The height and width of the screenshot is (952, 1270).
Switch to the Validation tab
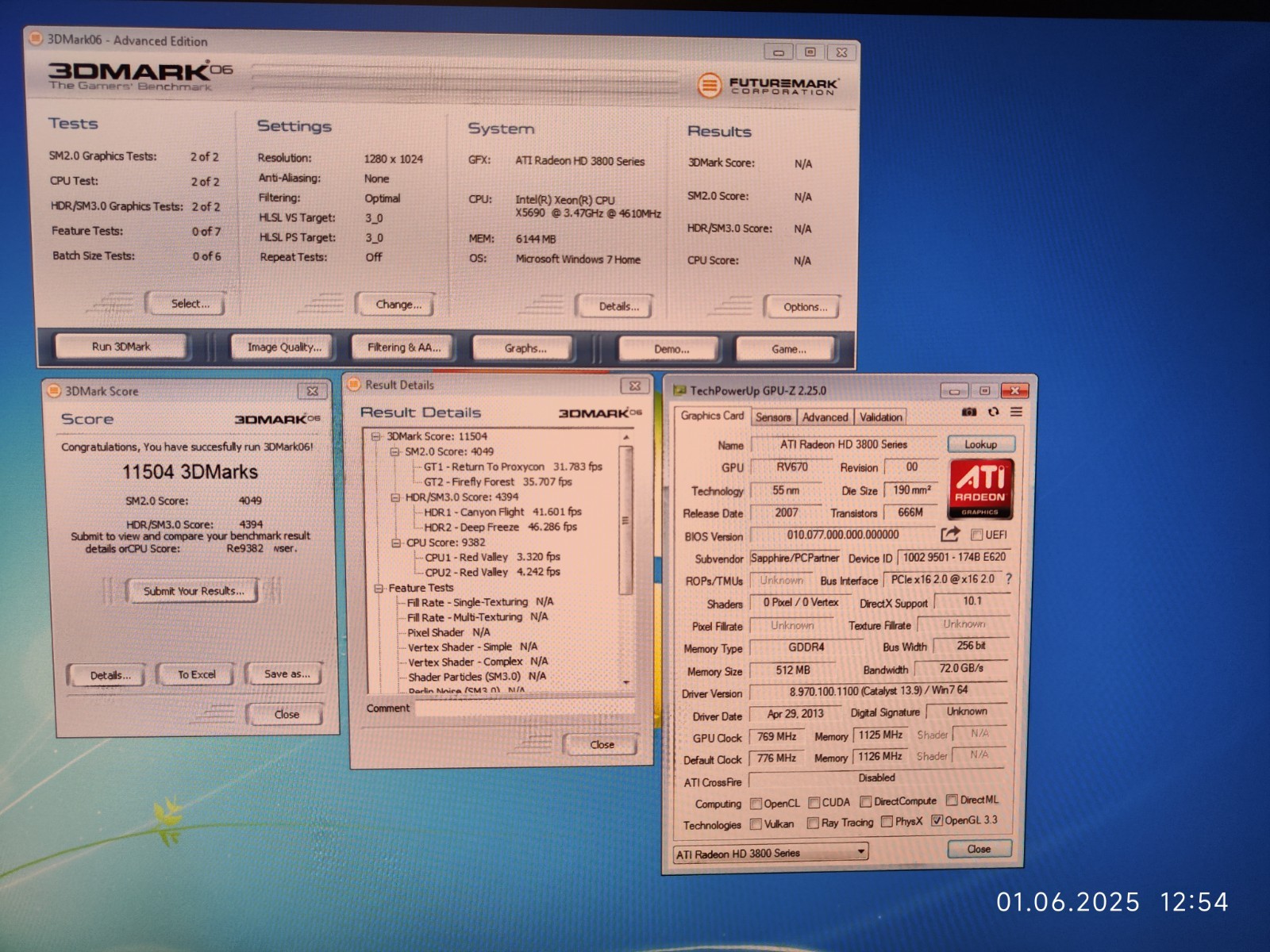[x=881, y=417]
